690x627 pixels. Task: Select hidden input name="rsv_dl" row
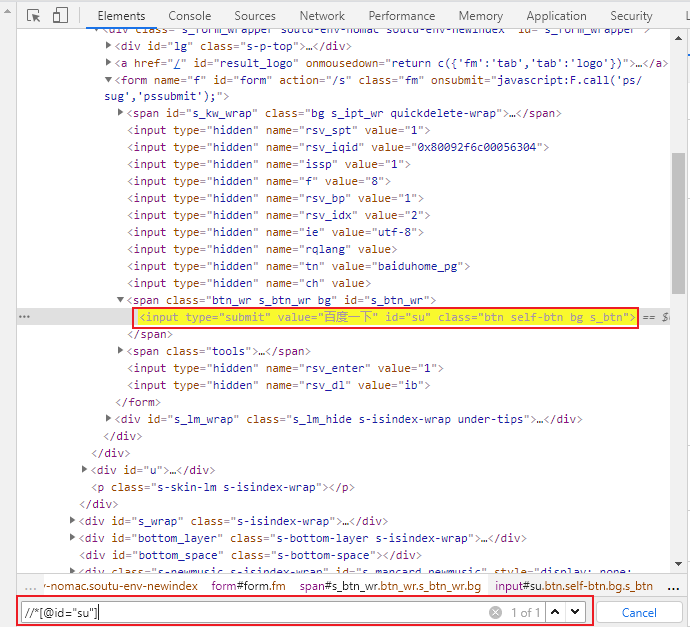click(x=279, y=385)
